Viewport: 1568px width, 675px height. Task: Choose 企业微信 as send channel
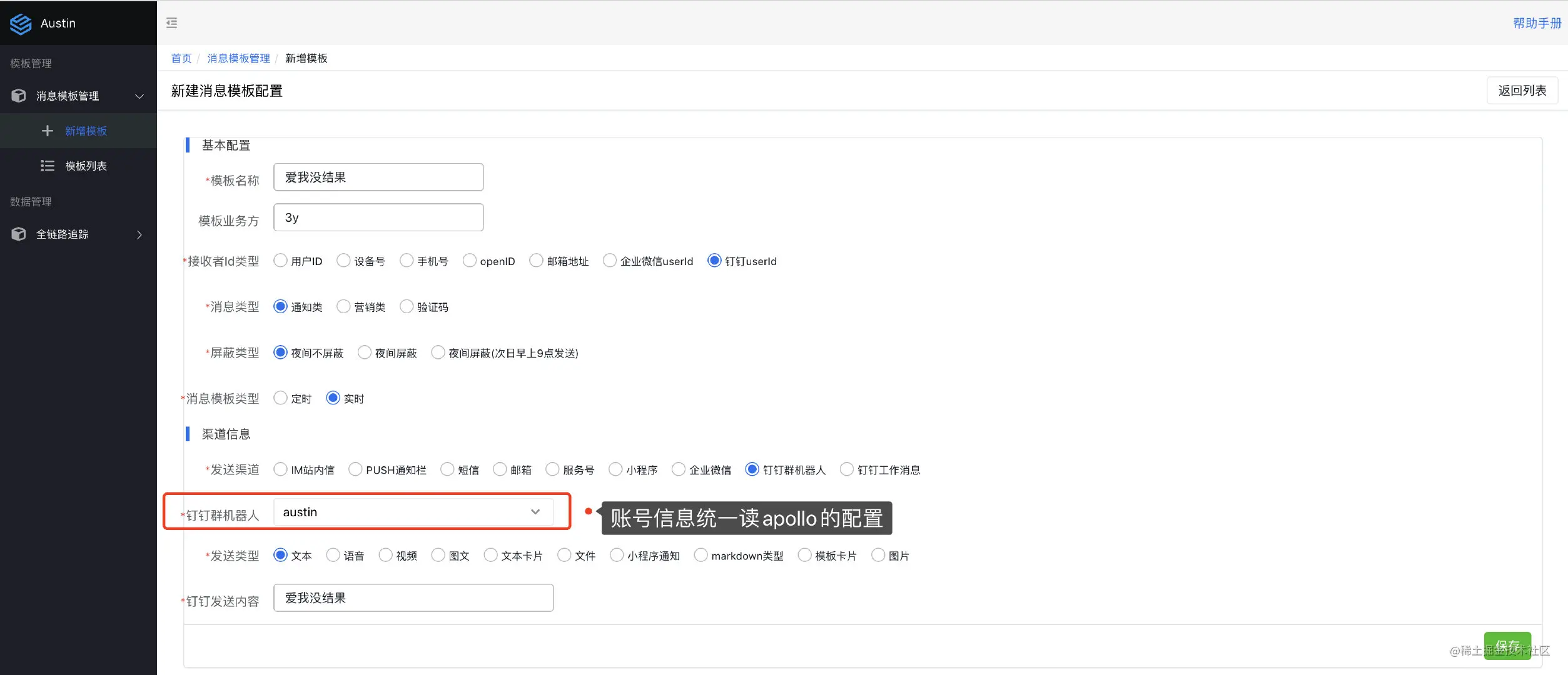click(679, 469)
